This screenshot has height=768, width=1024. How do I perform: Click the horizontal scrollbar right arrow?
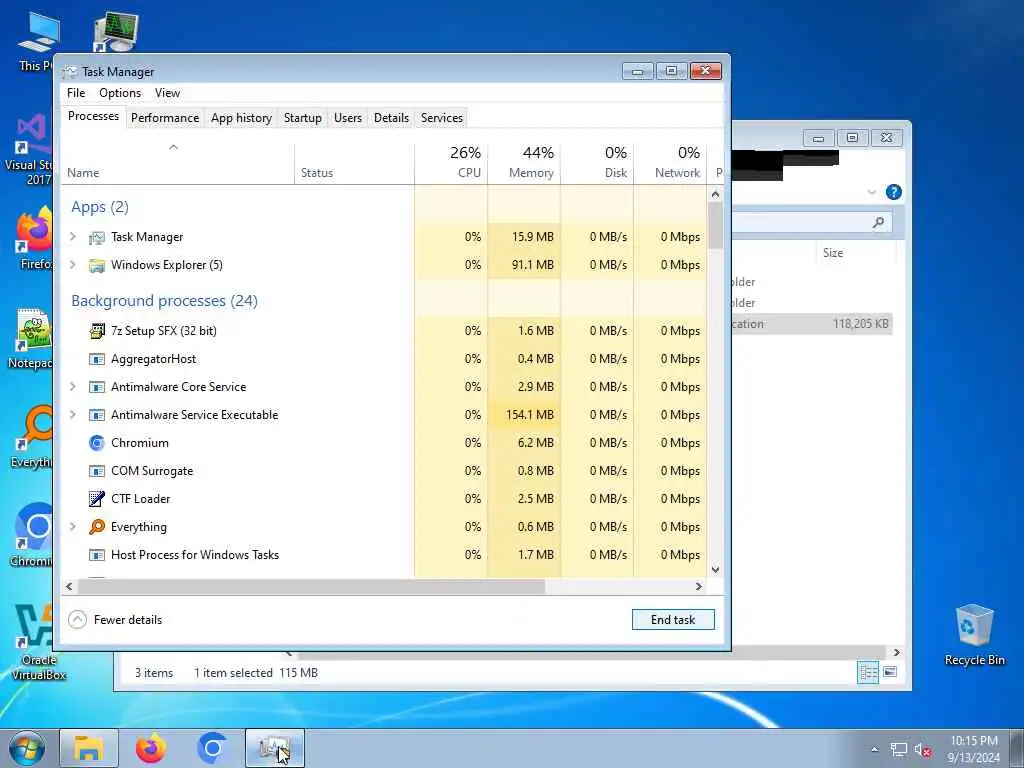699,586
